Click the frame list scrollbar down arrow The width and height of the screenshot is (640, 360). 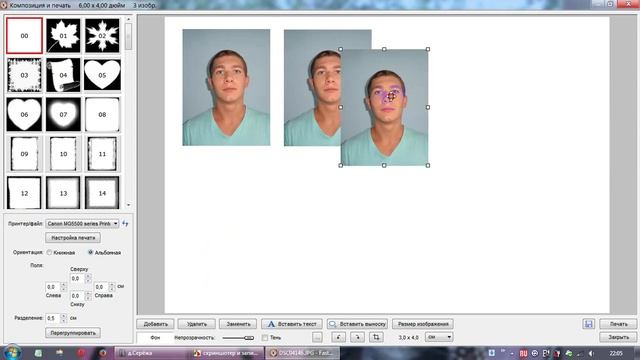click(129, 205)
